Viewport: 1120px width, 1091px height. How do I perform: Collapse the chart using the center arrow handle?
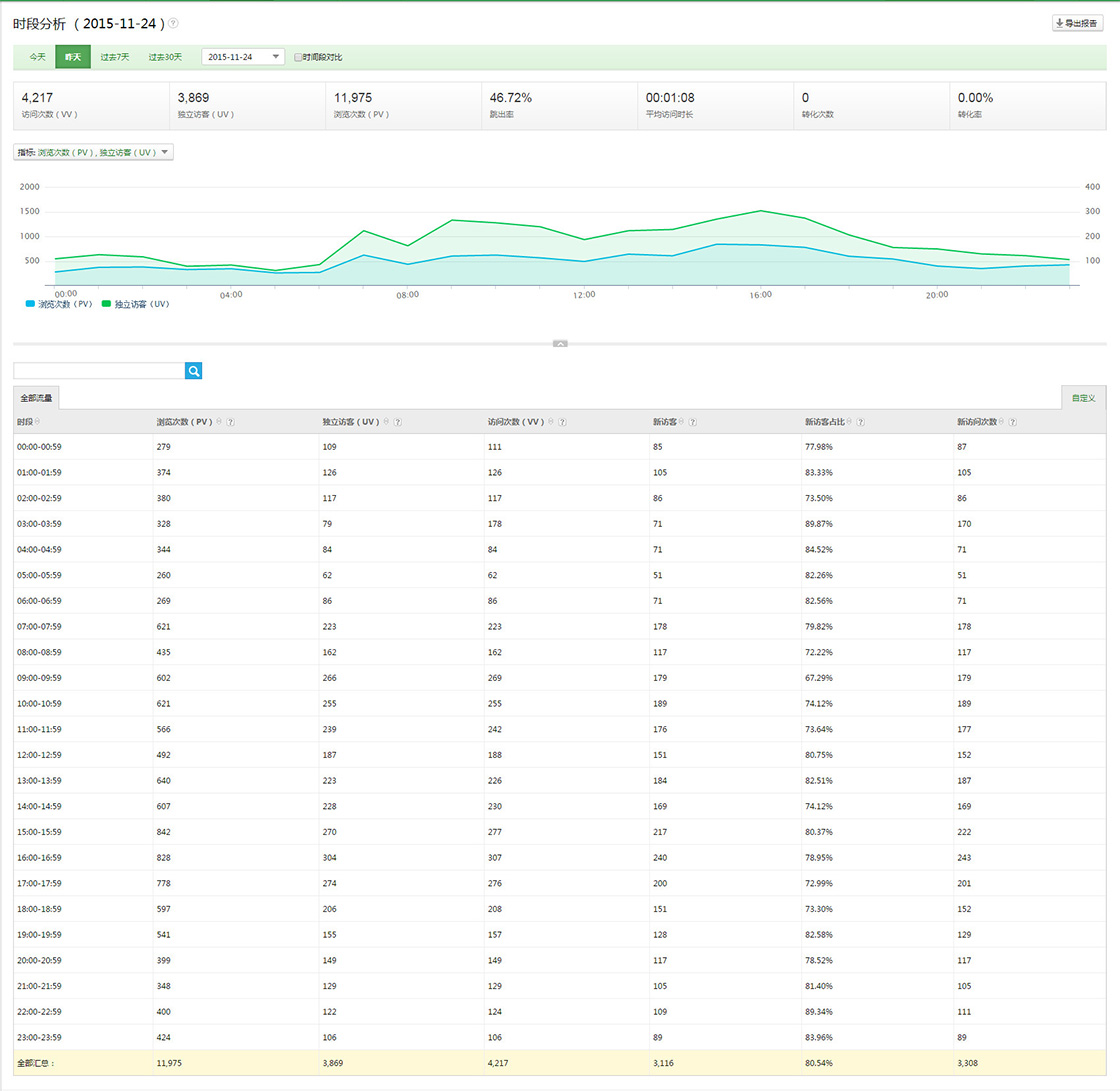coord(561,344)
